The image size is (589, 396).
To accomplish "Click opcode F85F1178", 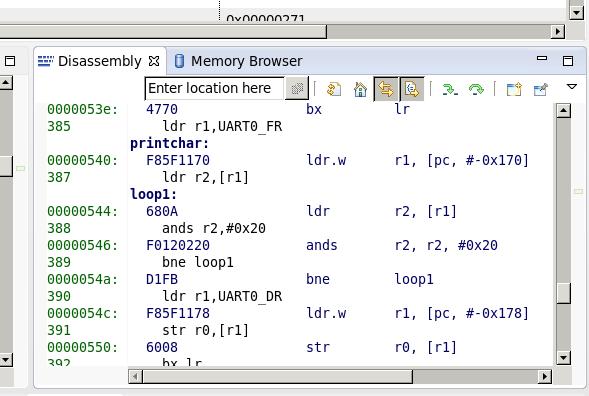I will point(178,313).
